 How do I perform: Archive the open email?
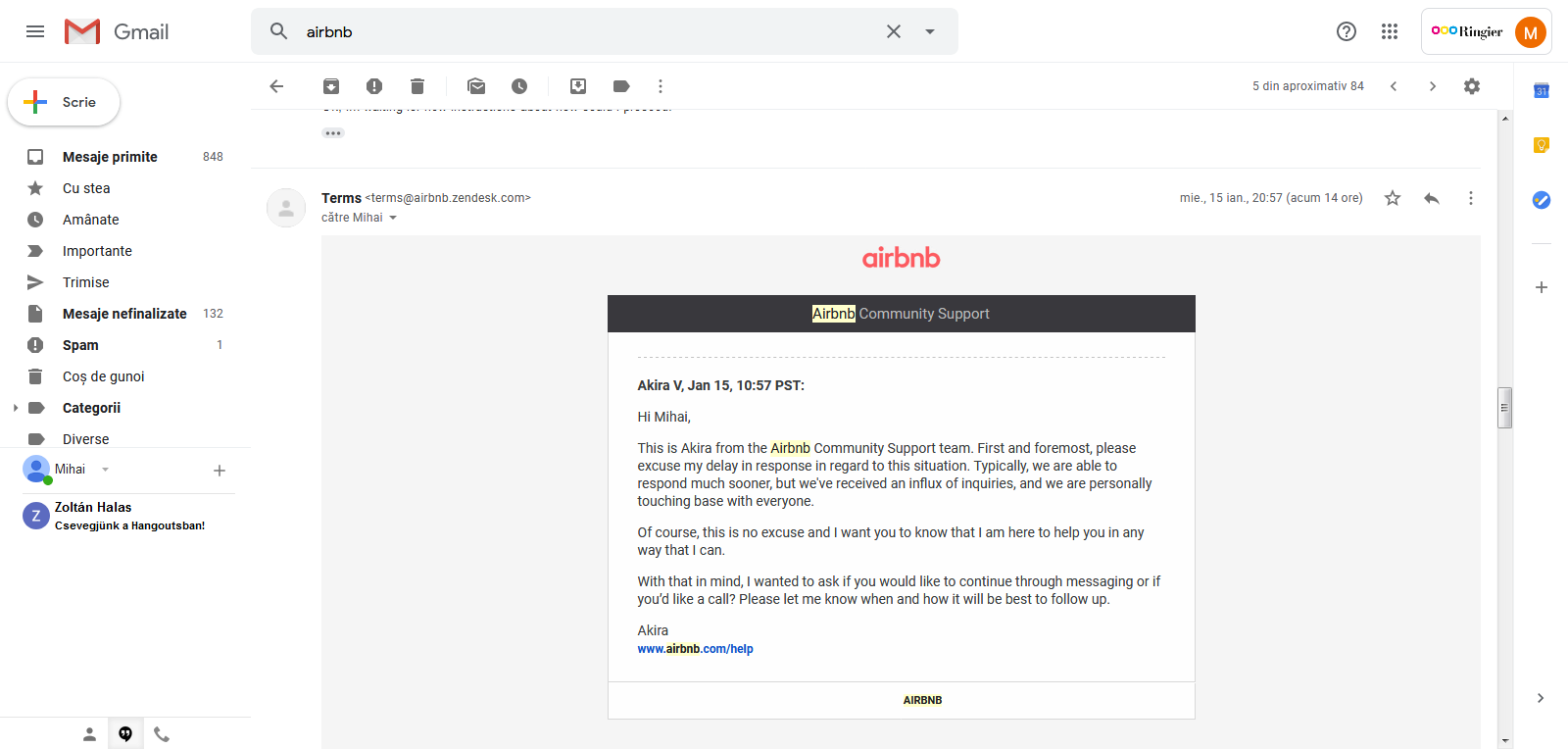point(331,86)
